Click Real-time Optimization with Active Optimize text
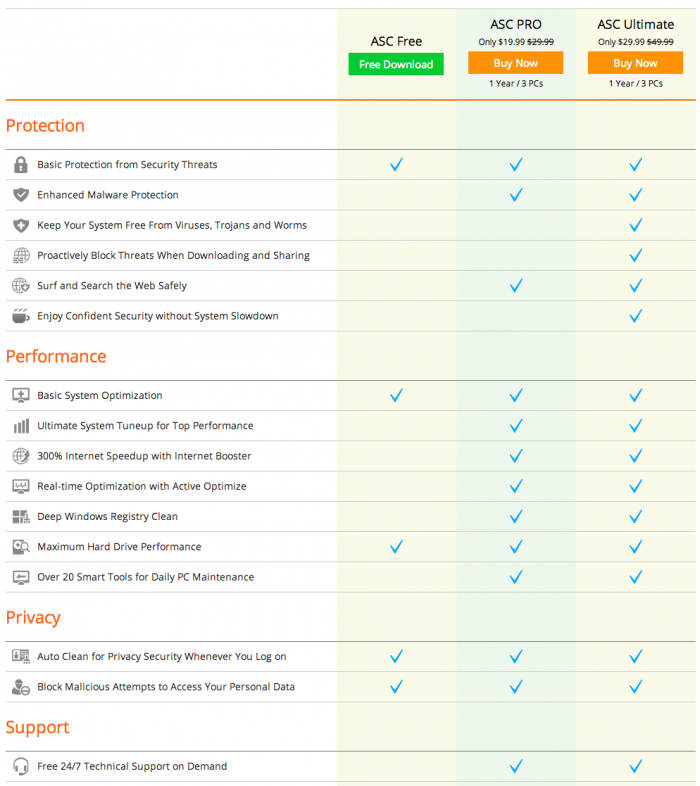Viewport: 700px width, 786px height. [141, 486]
